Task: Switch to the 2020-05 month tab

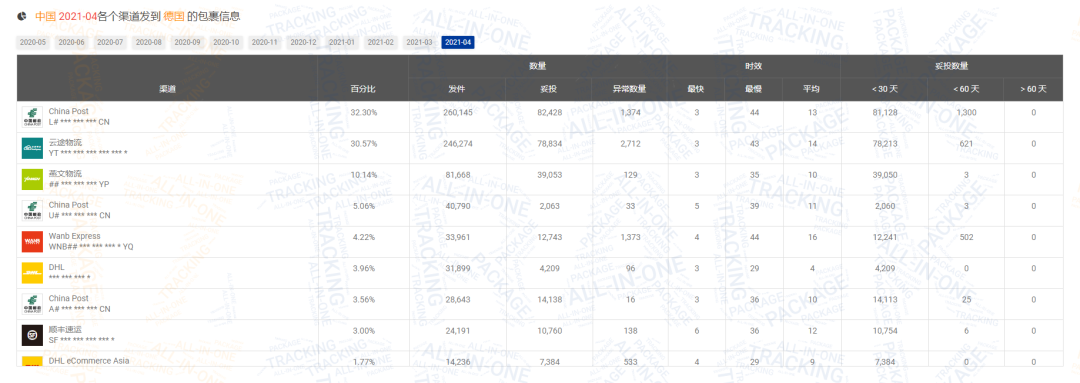Action: [x=33, y=43]
